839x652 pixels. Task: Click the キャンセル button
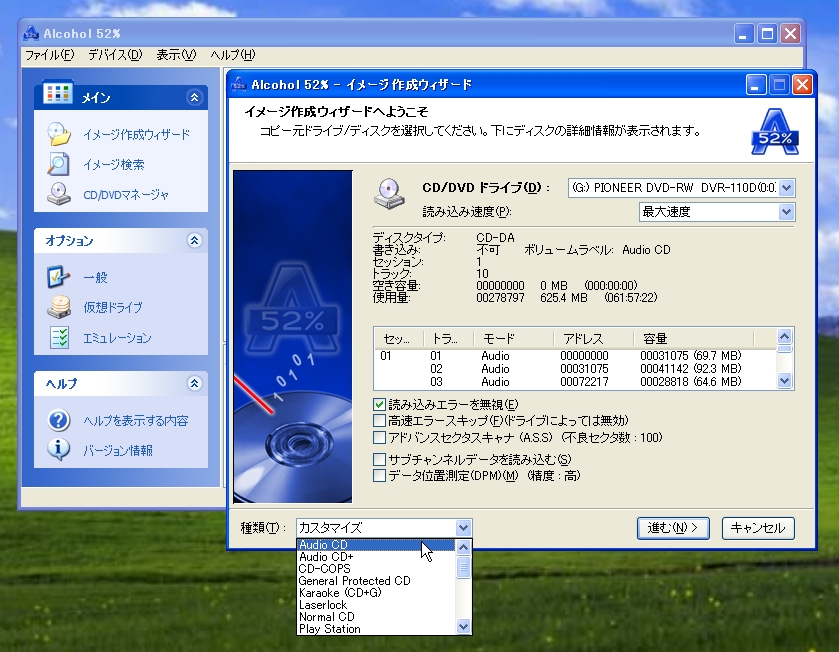coord(758,528)
